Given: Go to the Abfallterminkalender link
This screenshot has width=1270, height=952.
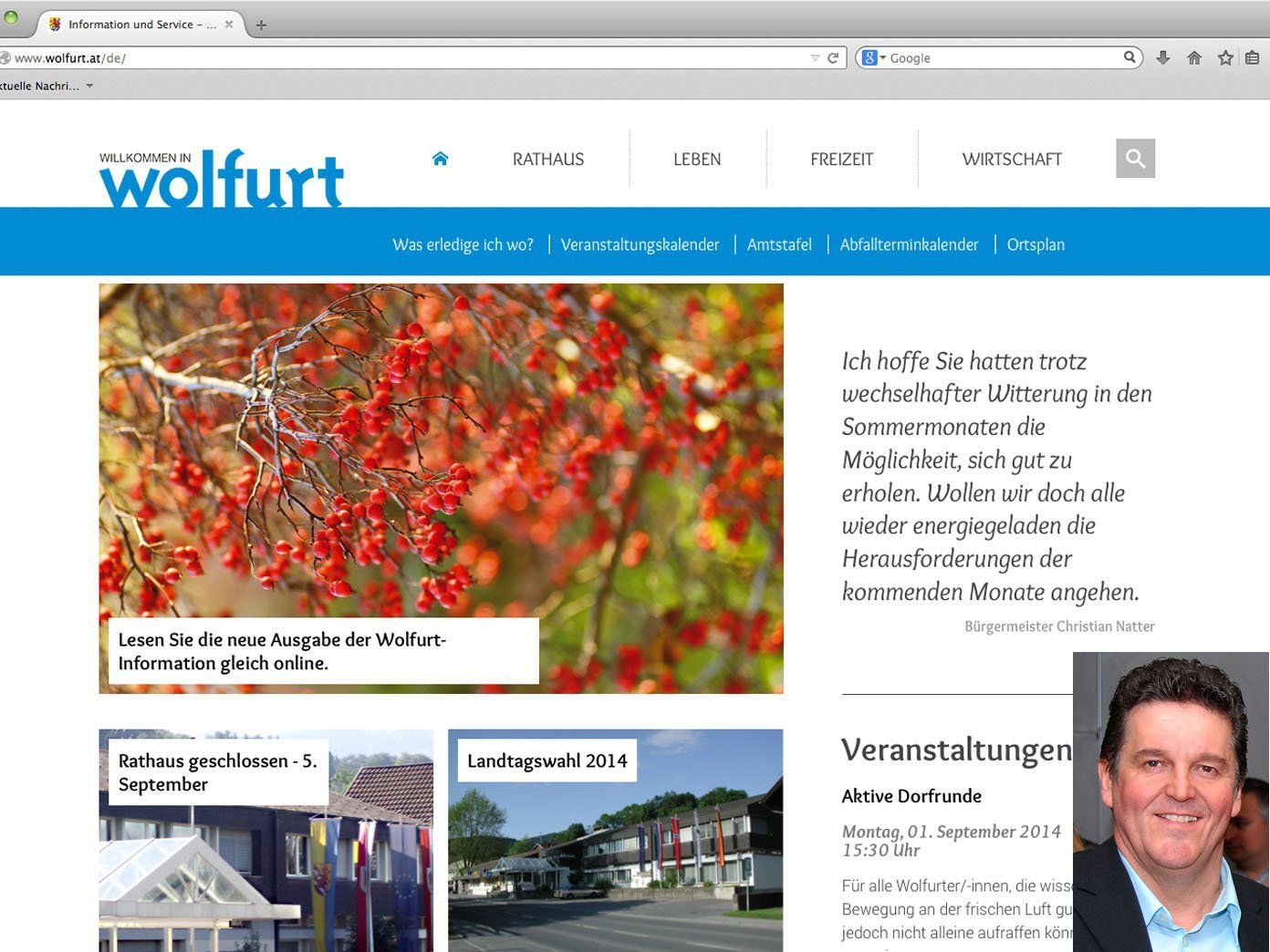Looking at the screenshot, I should 909,244.
